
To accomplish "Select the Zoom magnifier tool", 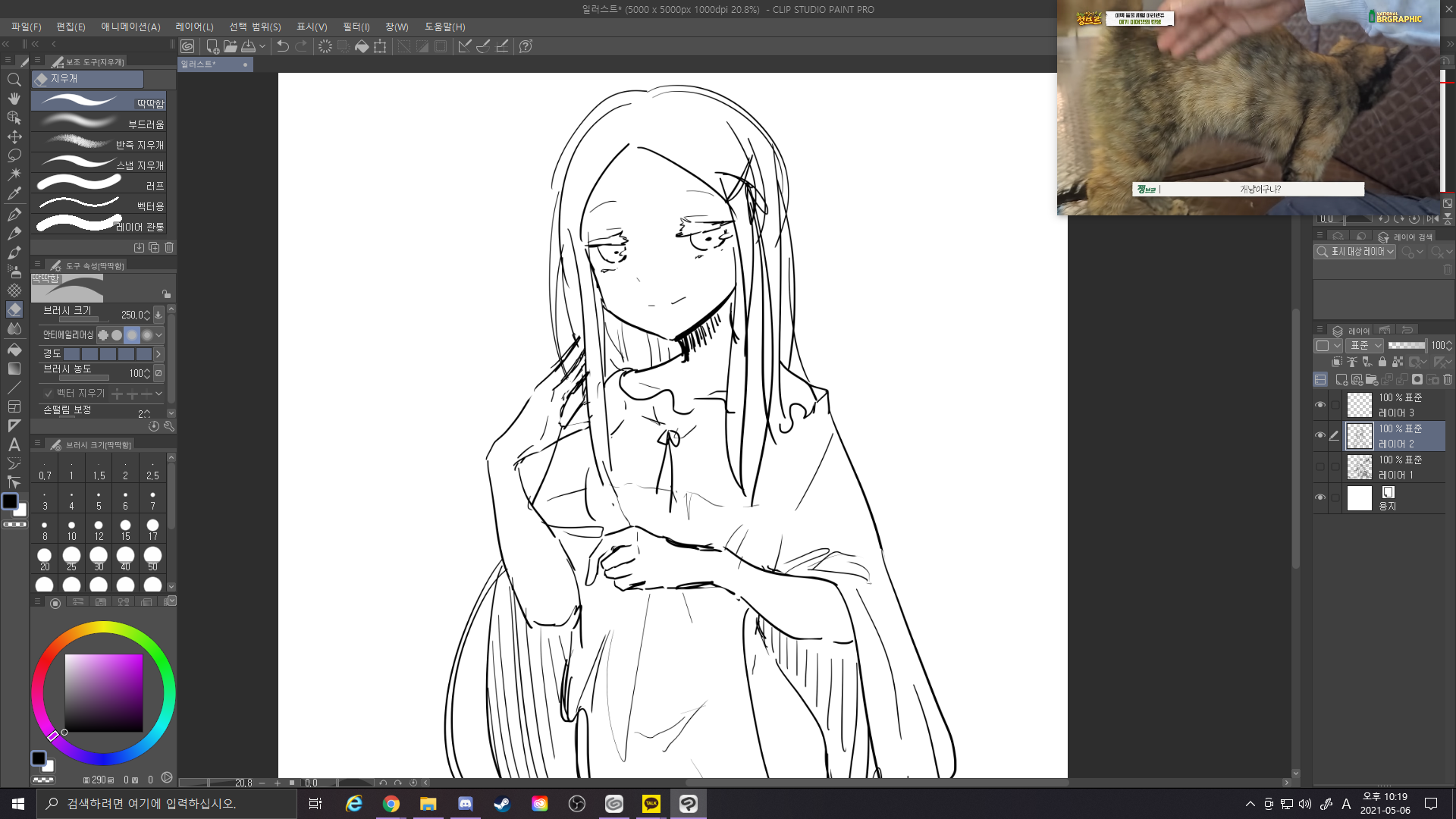I will (14, 80).
